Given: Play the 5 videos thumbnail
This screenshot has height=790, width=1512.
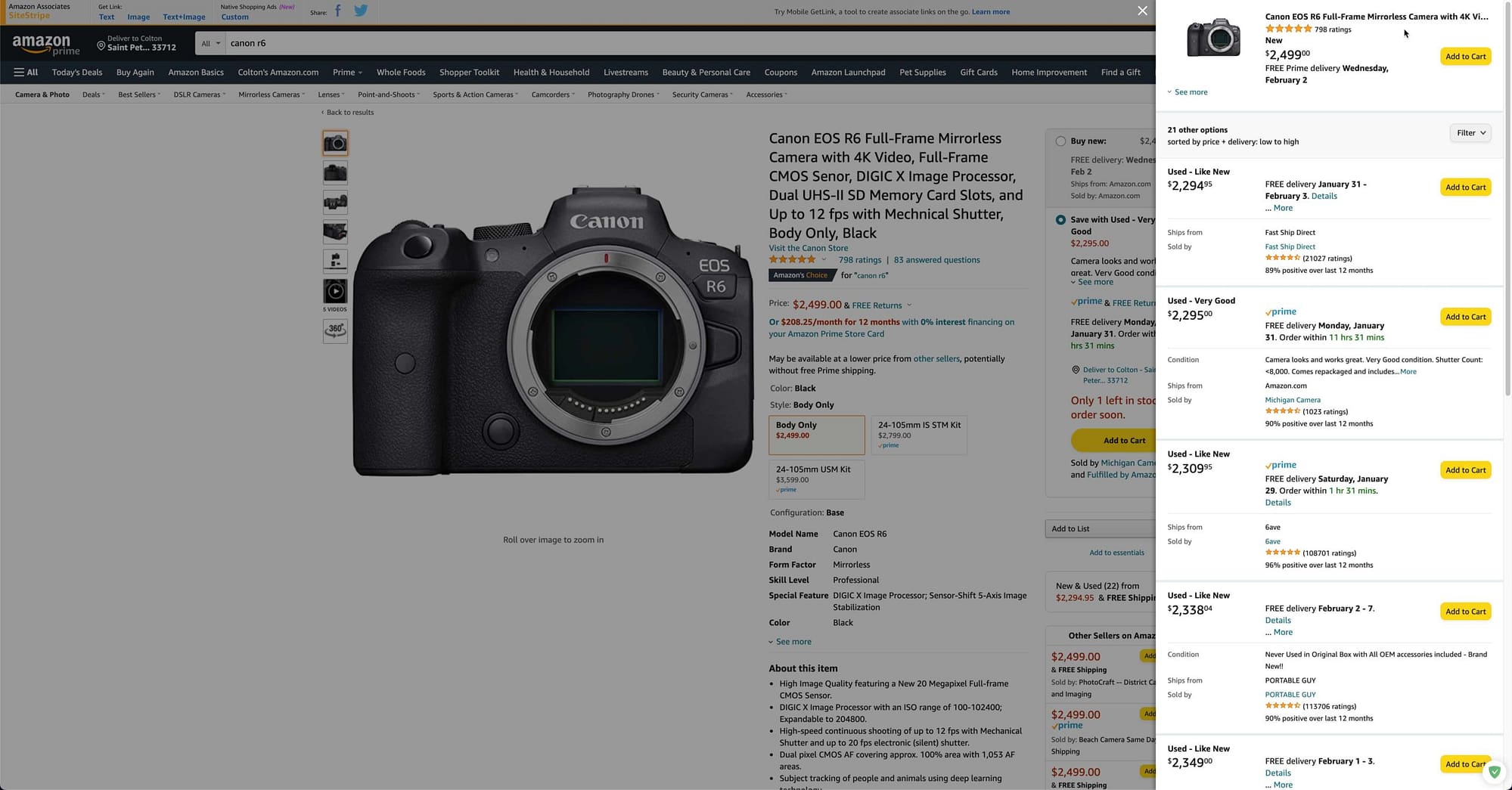Looking at the screenshot, I should click(x=335, y=292).
